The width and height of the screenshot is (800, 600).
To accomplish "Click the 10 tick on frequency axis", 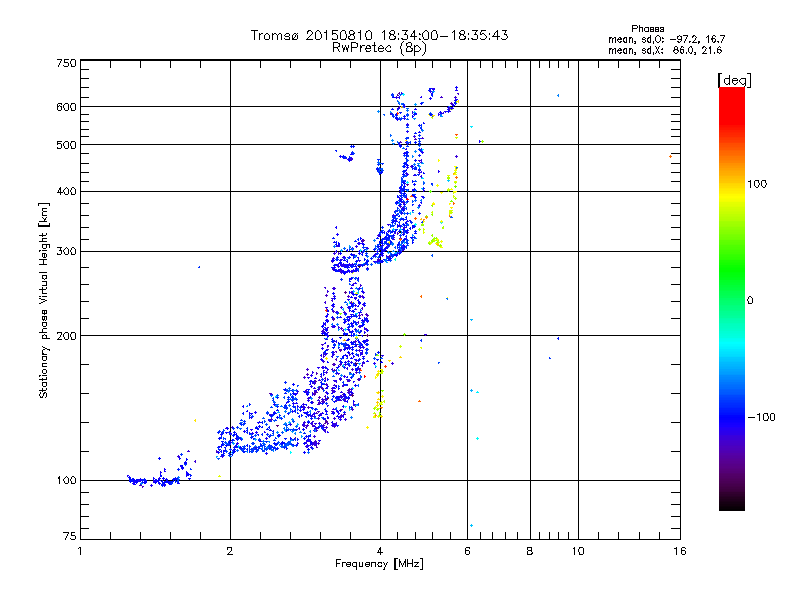I will coord(578,551).
